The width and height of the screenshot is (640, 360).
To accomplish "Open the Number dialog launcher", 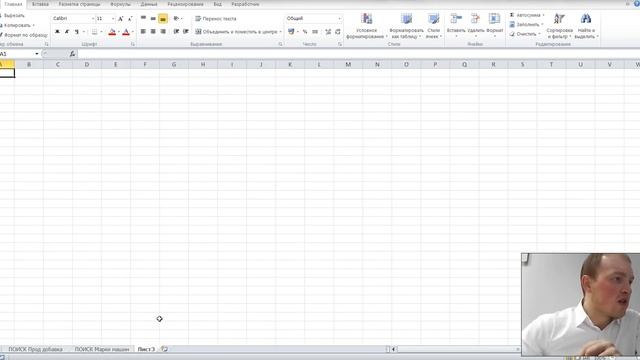I will (340, 44).
